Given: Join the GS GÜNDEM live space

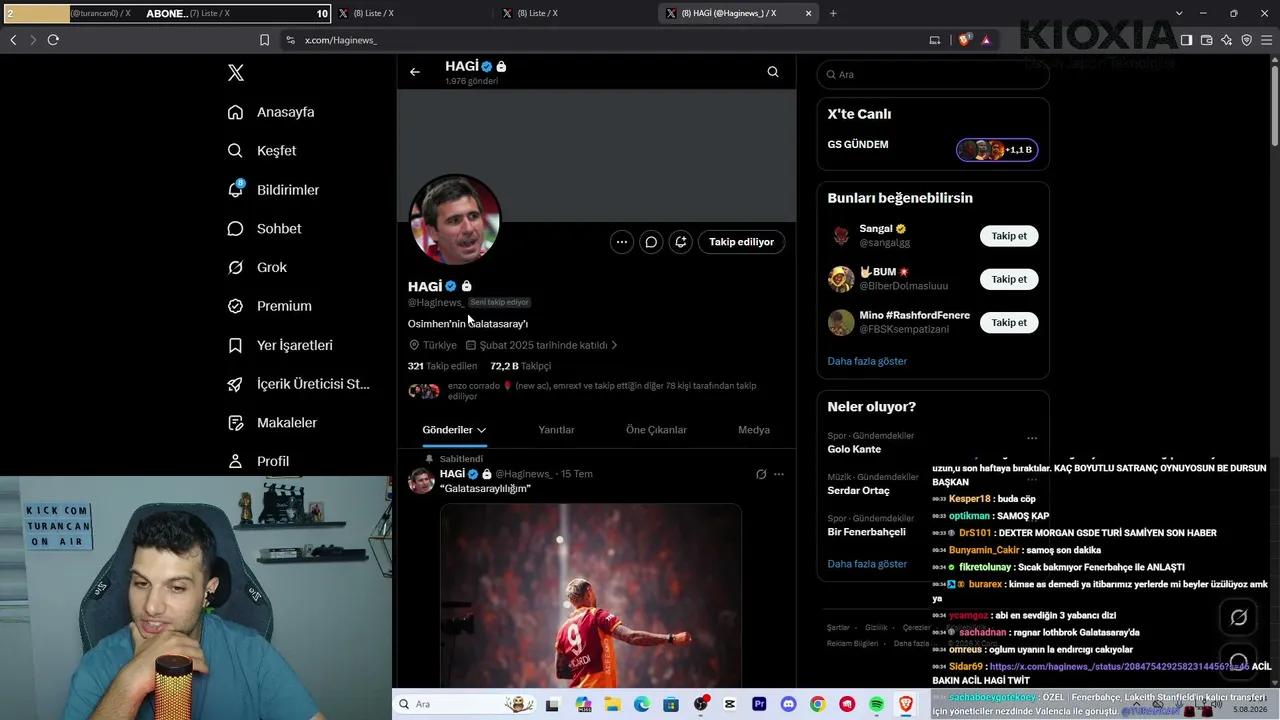Looking at the screenshot, I should [x=997, y=150].
